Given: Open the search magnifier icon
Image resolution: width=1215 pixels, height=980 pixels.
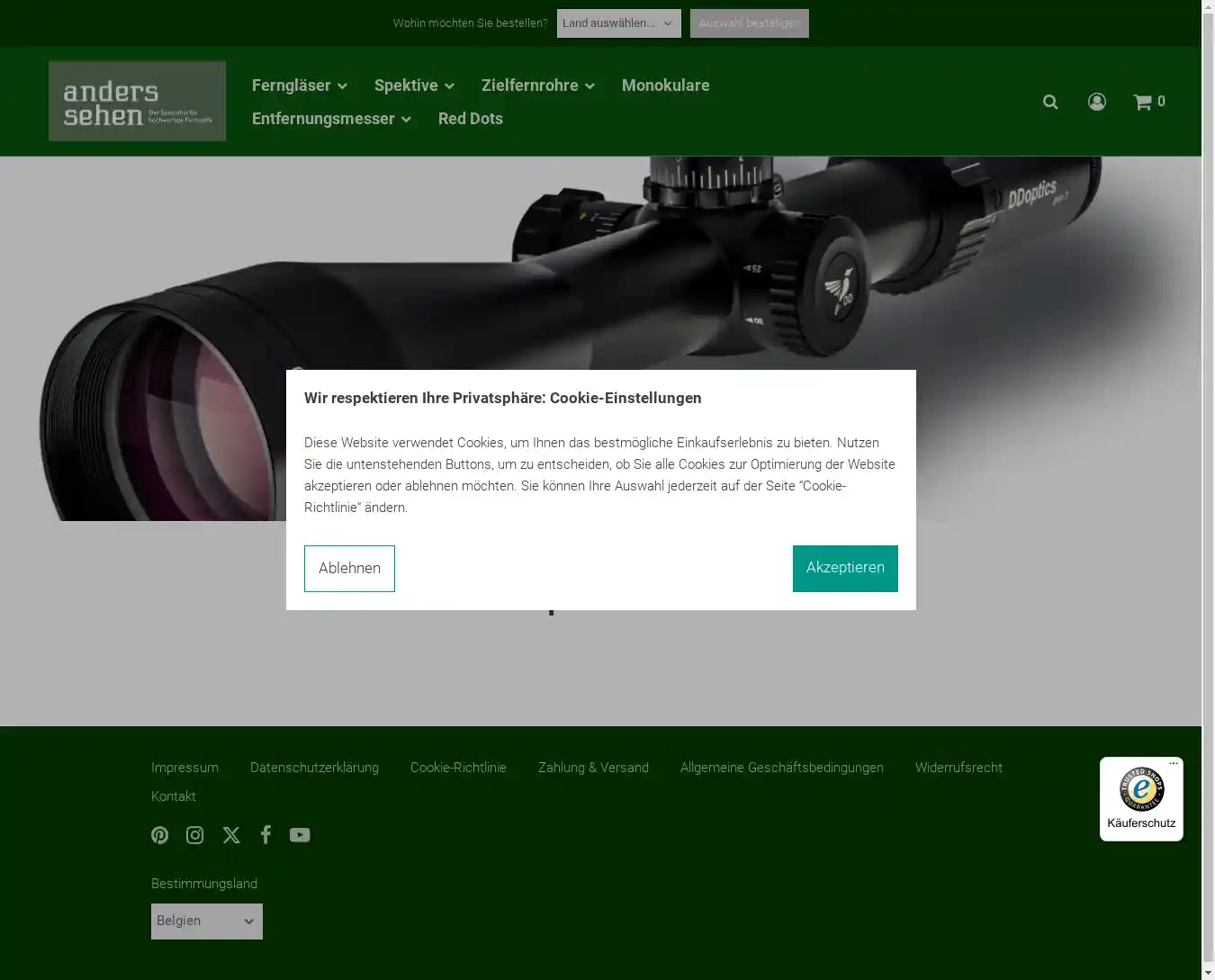Looking at the screenshot, I should point(1050,102).
